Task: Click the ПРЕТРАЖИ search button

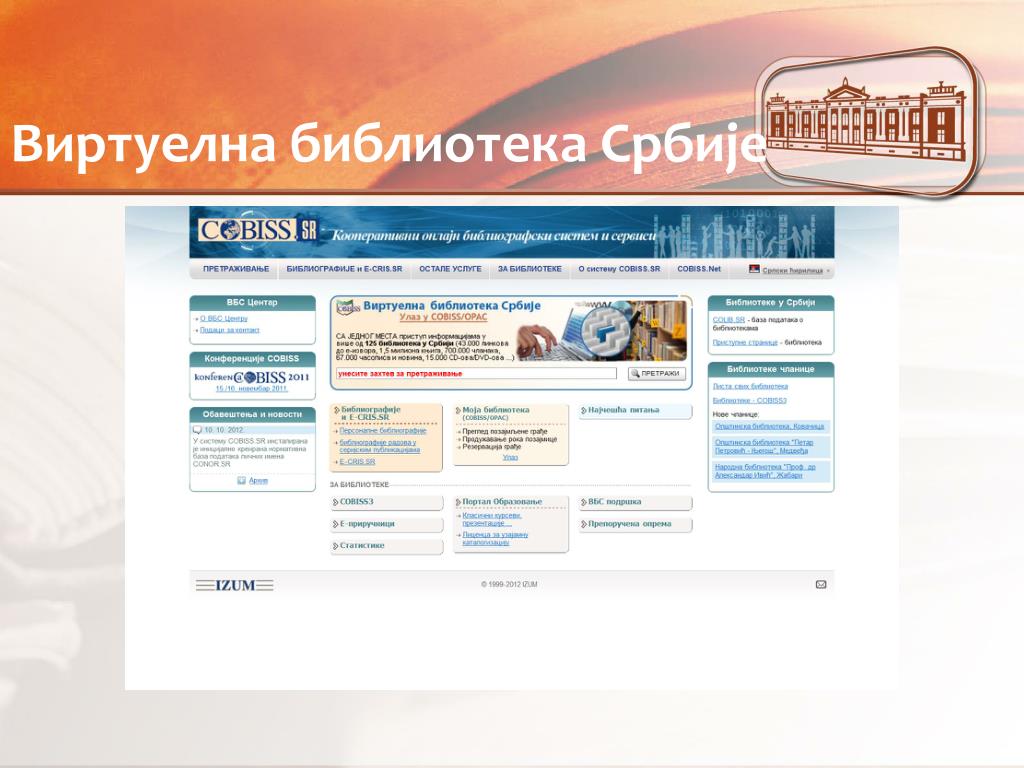Action: [656, 374]
